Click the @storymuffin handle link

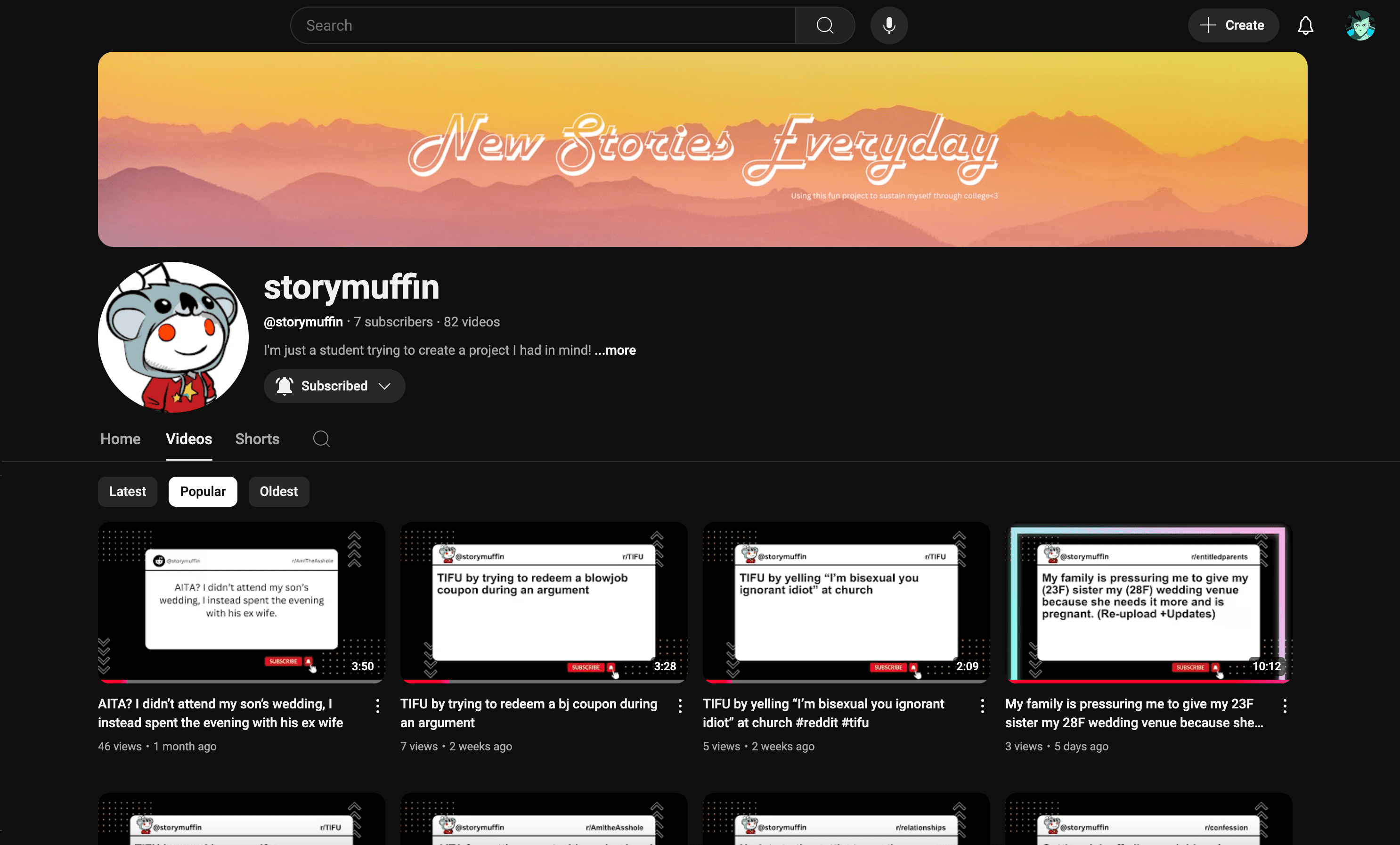click(303, 322)
